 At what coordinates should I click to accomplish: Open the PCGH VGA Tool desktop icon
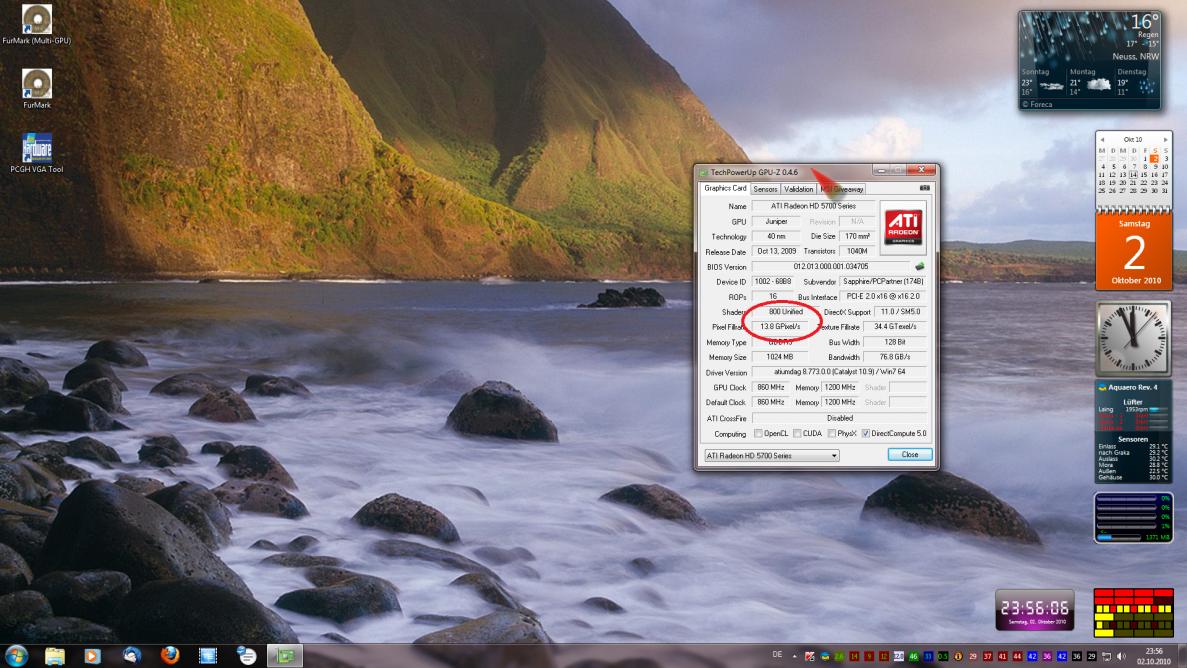point(36,153)
